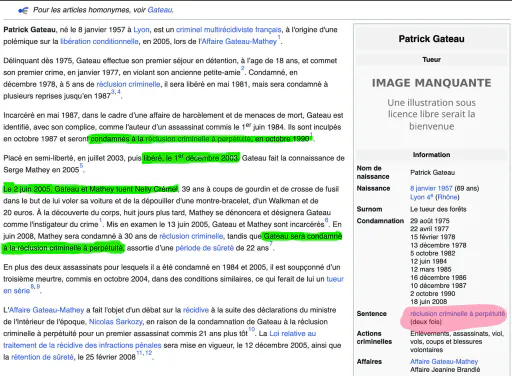Click the disambiguation icon before 'Pour les articles homonymes'
The width and height of the screenshot is (512, 376).
pos(23,11)
